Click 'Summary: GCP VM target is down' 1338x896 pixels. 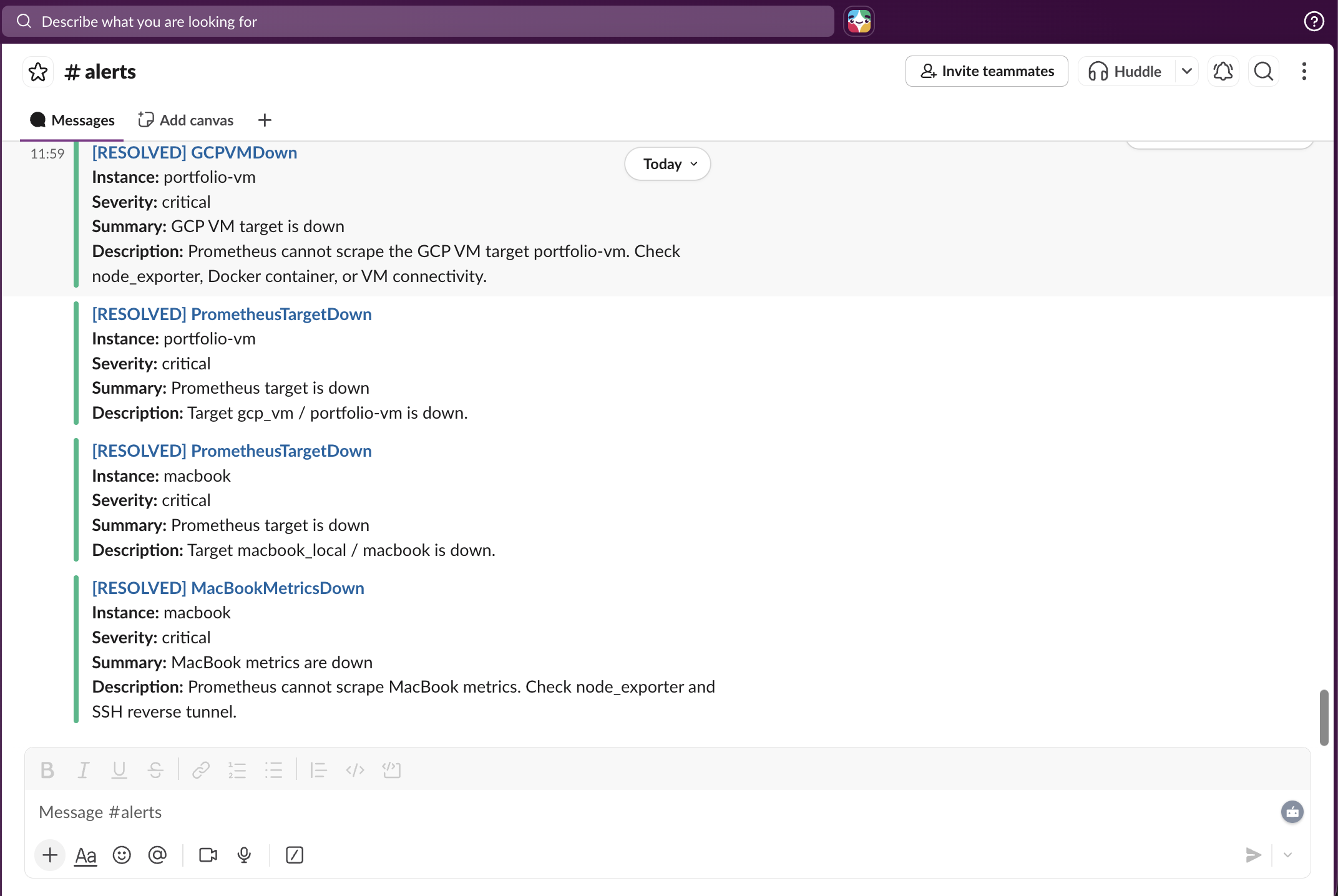218,226
